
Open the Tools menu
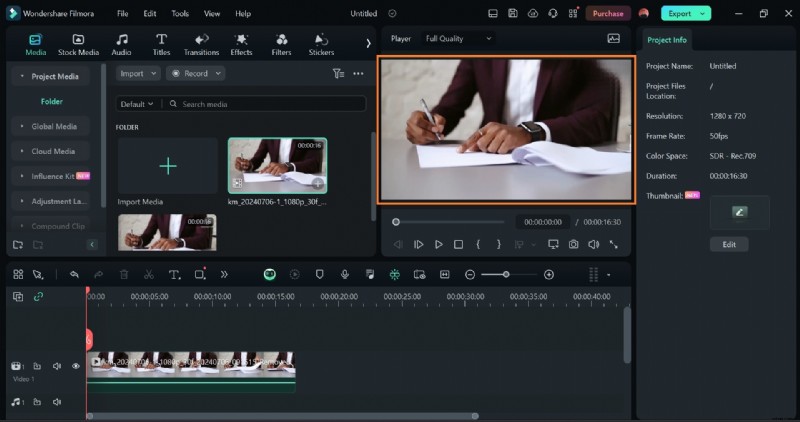[180, 14]
